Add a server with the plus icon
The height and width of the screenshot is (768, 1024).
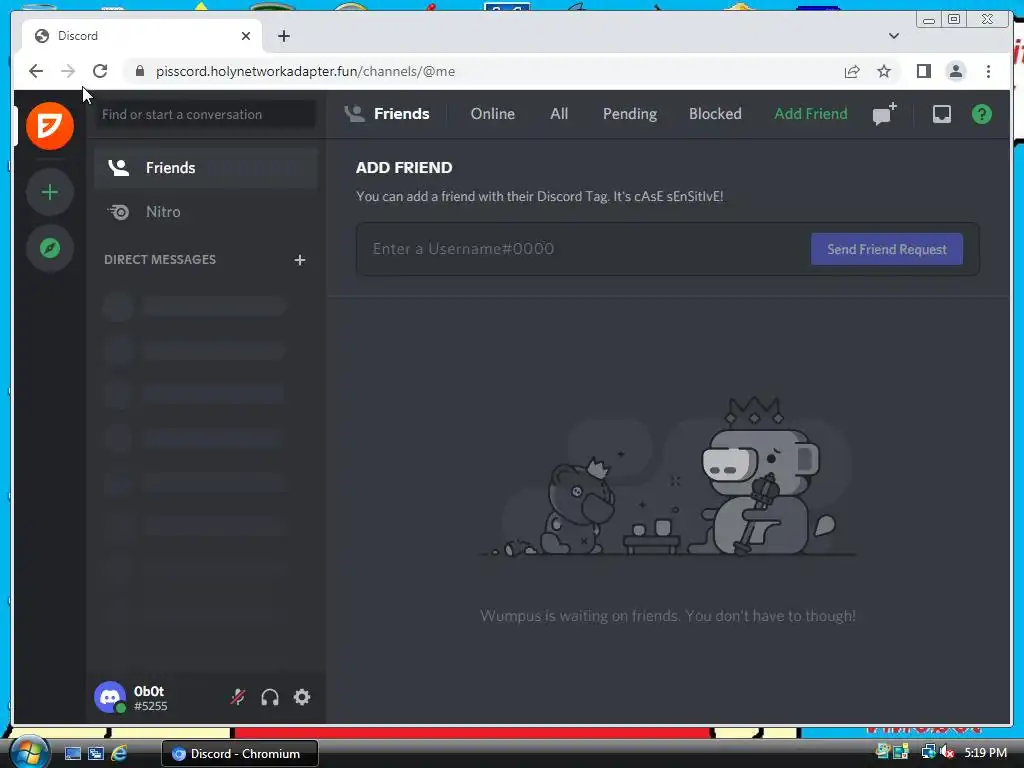50,192
